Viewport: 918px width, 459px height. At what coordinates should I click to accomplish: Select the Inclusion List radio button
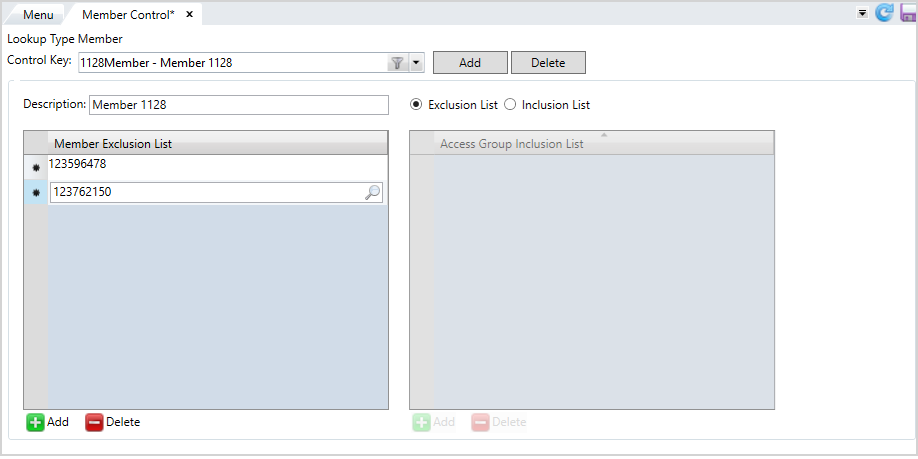pos(510,105)
